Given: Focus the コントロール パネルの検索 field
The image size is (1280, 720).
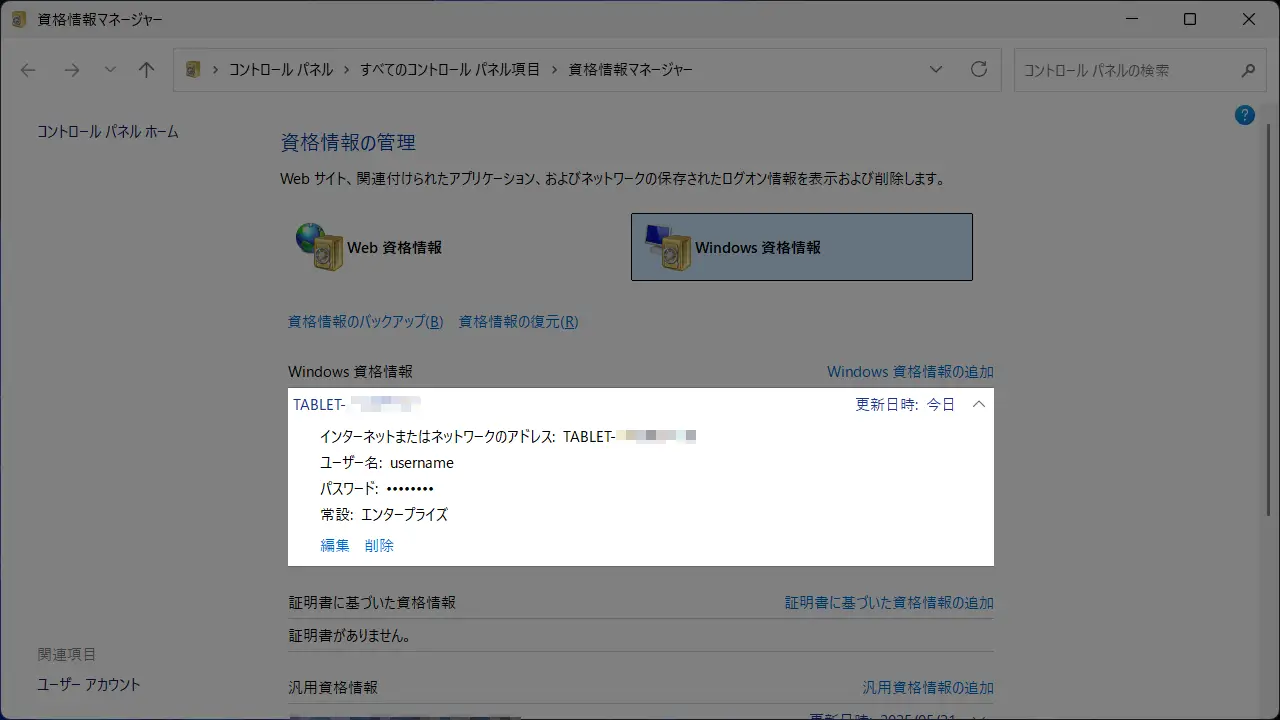Looking at the screenshot, I should click(x=1125, y=71).
